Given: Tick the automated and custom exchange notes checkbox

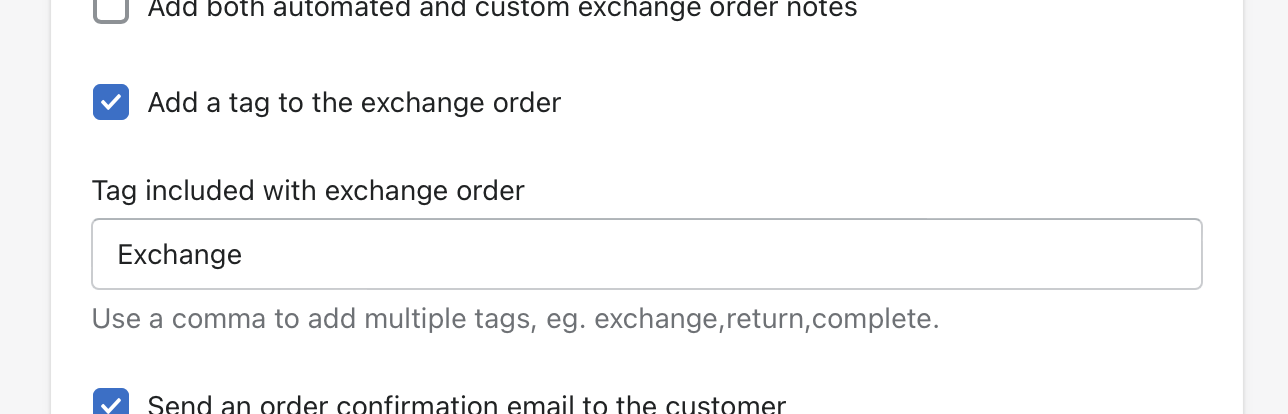Looking at the screenshot, I should [x=111, y=10].
